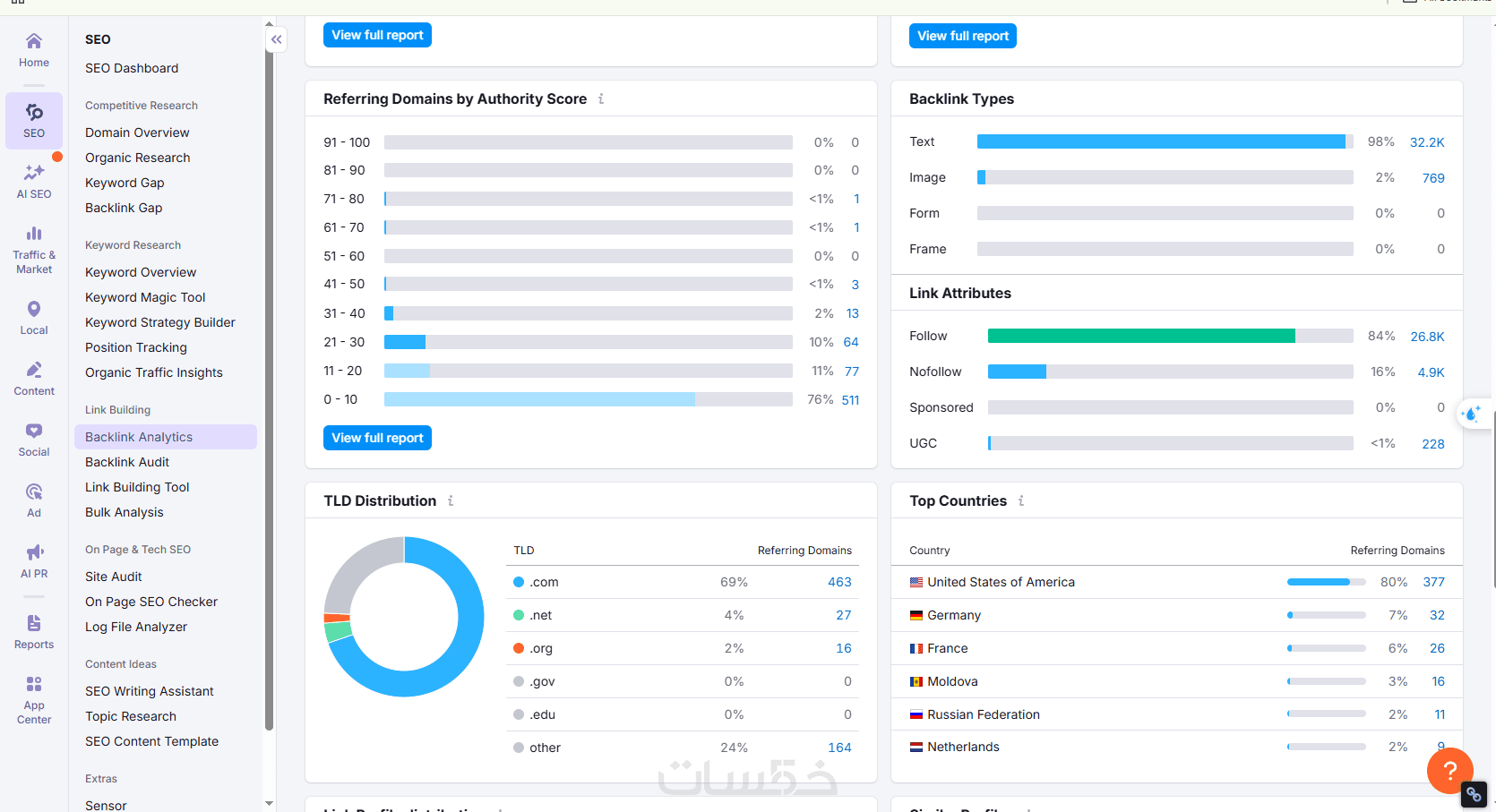This screenshot has width=1496, height=812.
Task: Show info icon for TLD Distribution
Action: click(451, 500)
